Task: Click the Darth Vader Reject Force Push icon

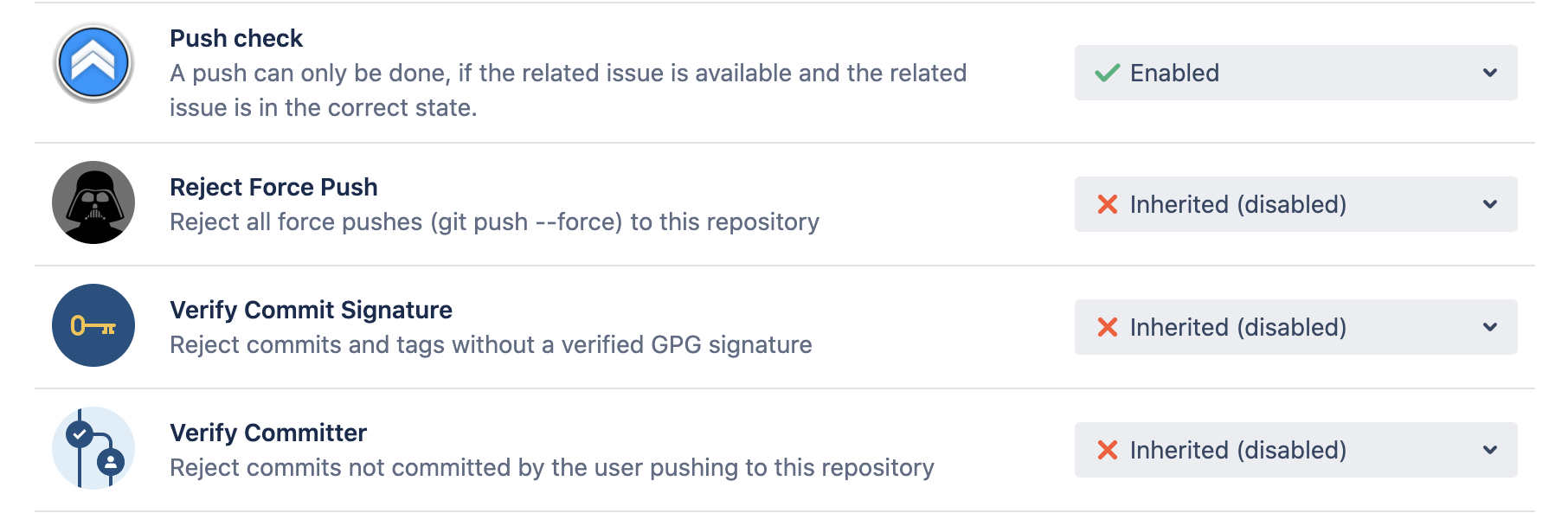Action: pos(93,202)
